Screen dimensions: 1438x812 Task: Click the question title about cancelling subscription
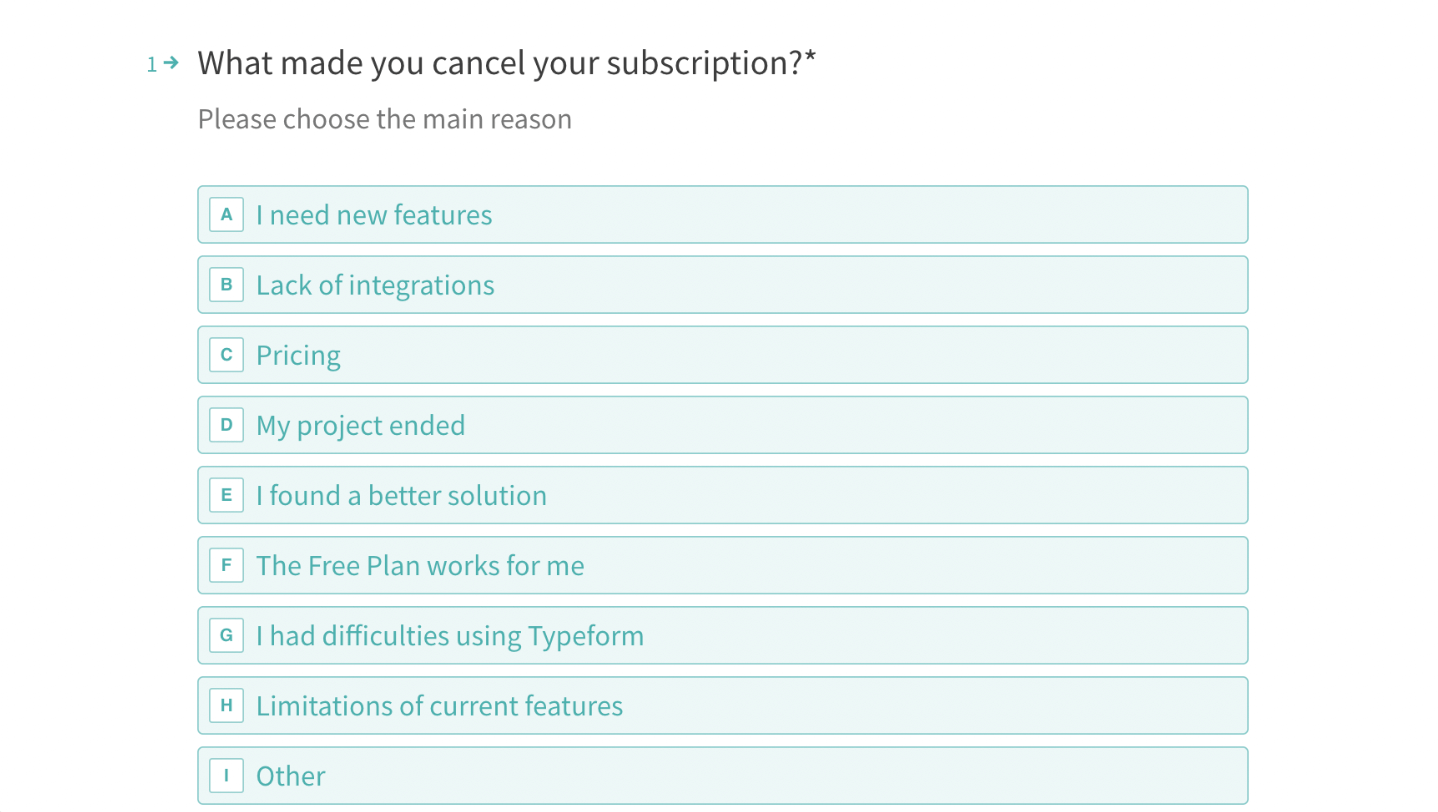tap(507, 62)
